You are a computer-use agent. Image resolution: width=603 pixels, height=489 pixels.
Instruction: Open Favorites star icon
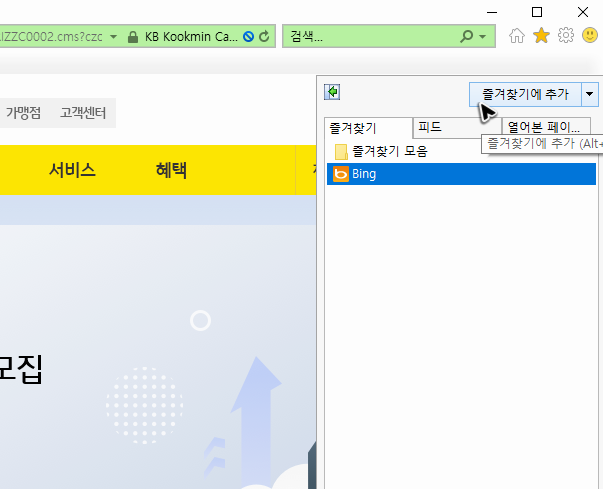tap(541, 36)
